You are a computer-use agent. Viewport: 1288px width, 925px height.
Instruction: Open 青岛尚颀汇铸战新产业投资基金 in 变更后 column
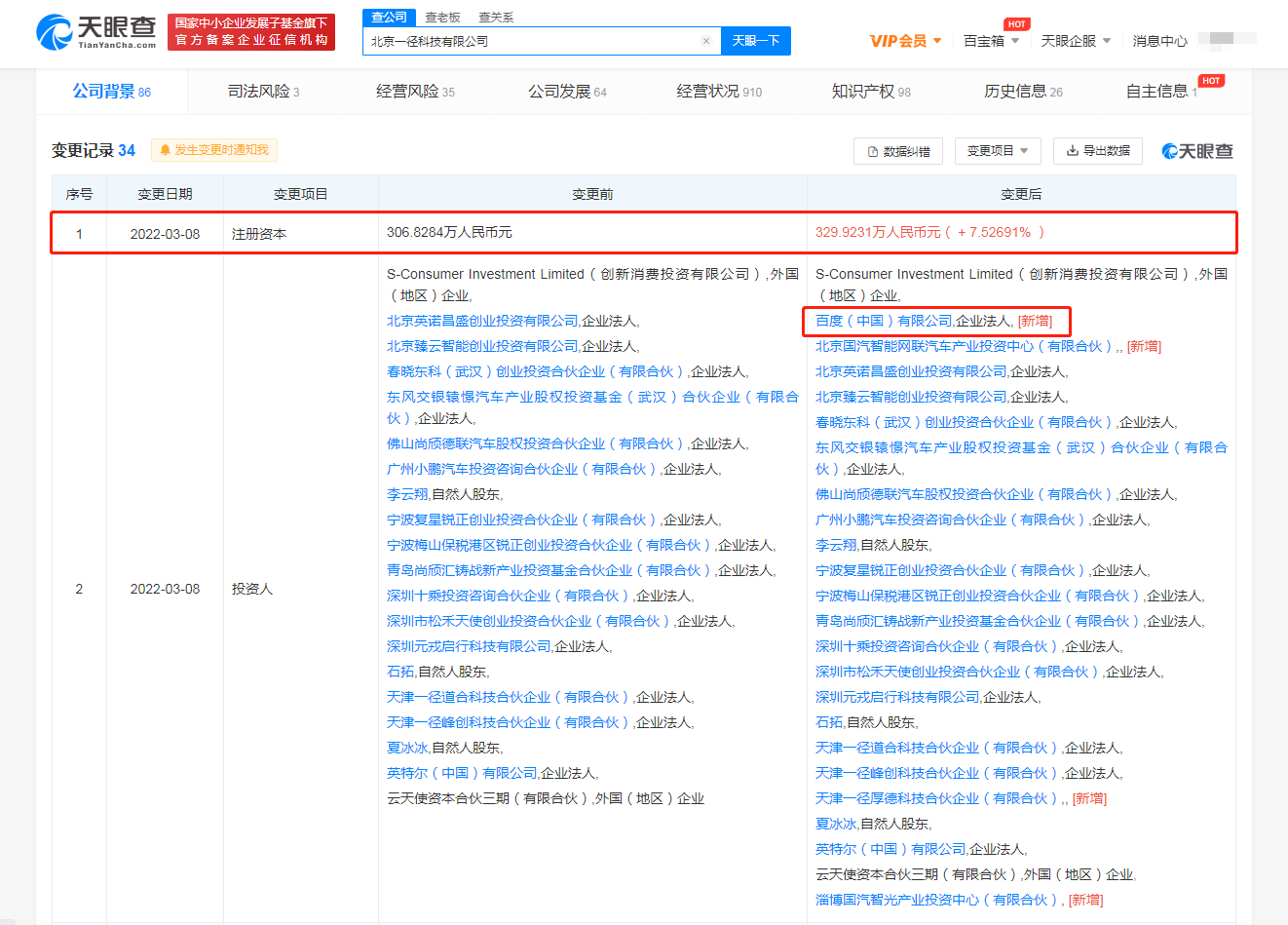(x=979, y=621)
